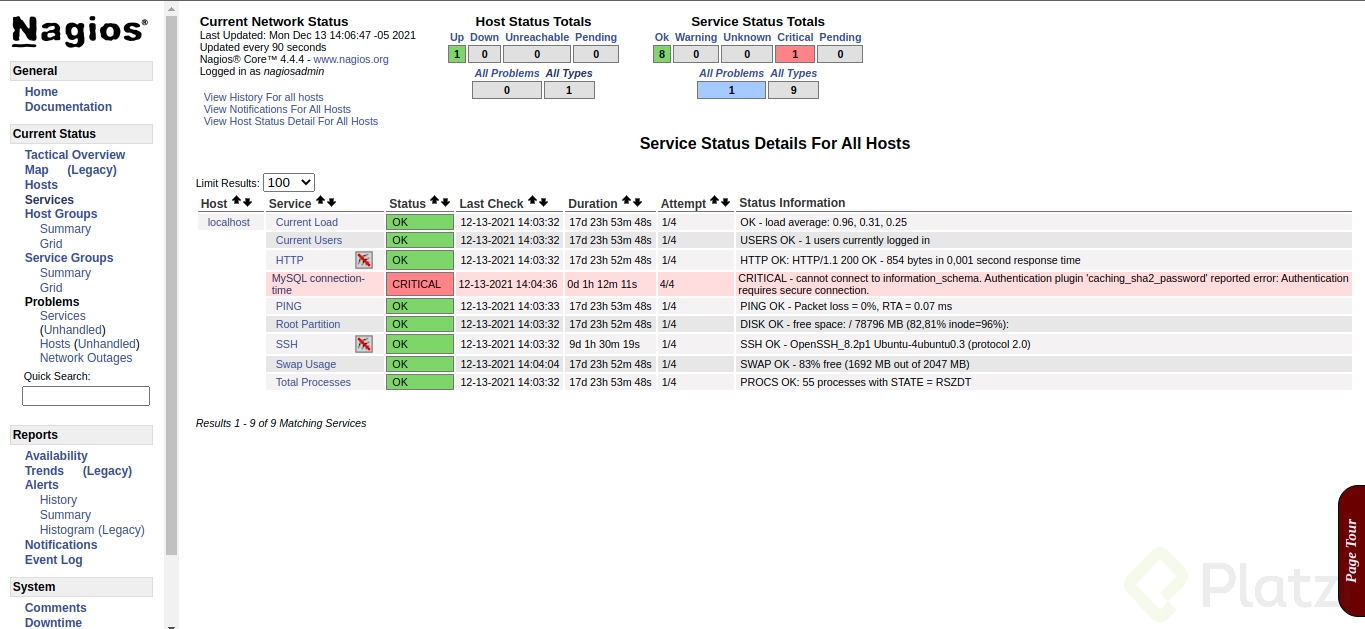
Task: Open the Limit Results dropdown
Action: (289, 182)
